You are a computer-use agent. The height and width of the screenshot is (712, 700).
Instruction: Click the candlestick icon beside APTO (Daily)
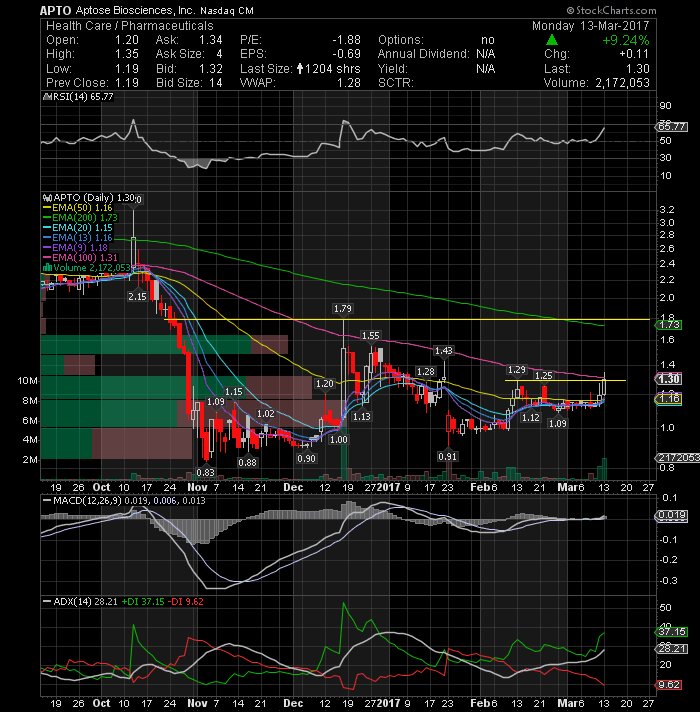[x=47, y=198]
